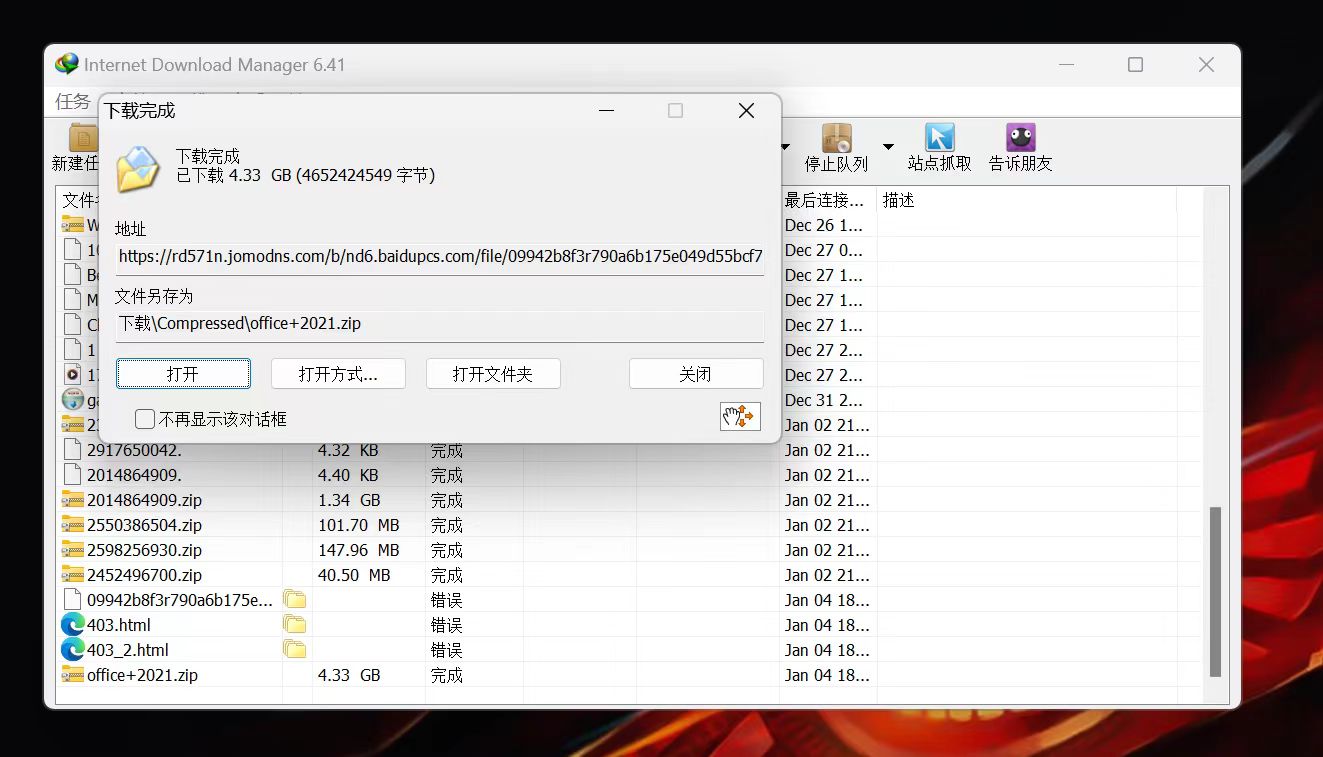Screen dimensions: 1323x757
Task: Click the 文件另存为 path field
Action: pyautogui.click(x=440, y=324)
